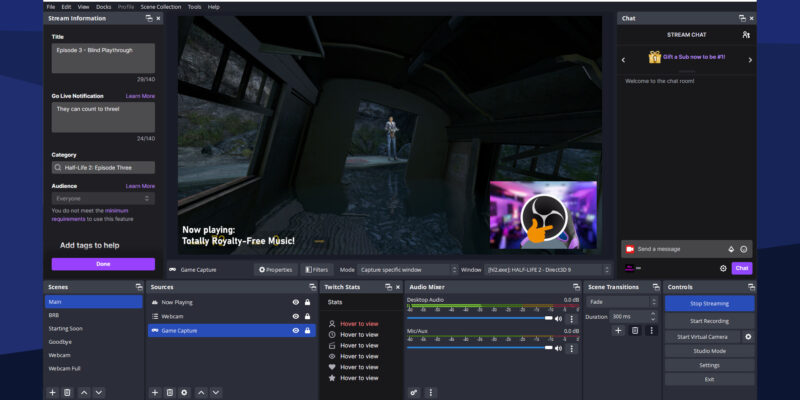Add a new scene with plus icon
This screenshot has height=400, width=800.
coord(53,392)
